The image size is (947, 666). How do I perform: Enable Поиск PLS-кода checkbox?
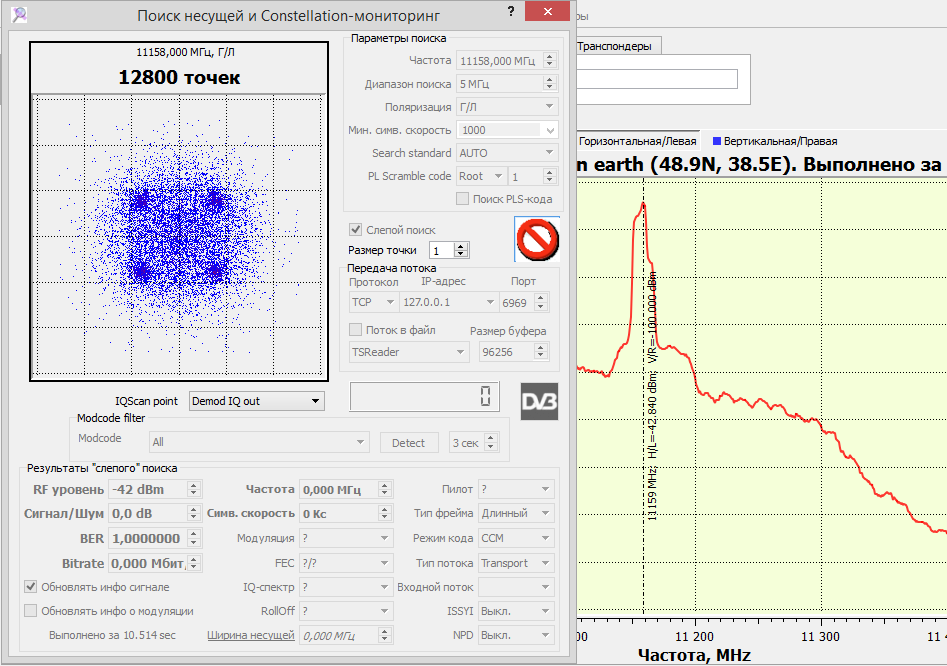click(463, 199)
